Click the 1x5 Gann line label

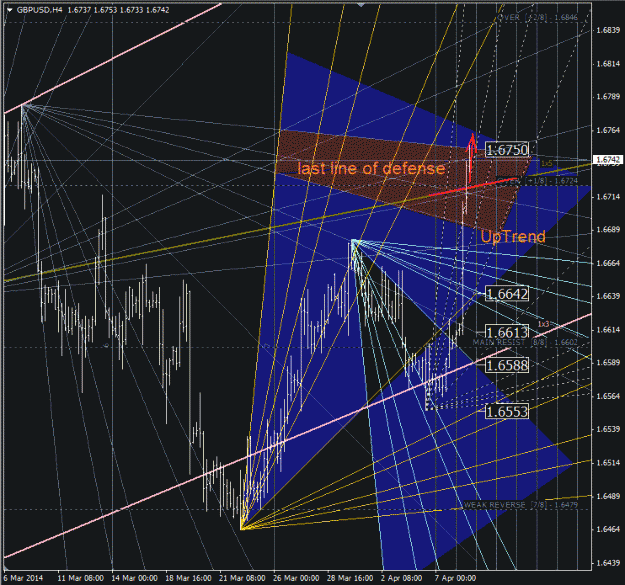click(546, 164)
